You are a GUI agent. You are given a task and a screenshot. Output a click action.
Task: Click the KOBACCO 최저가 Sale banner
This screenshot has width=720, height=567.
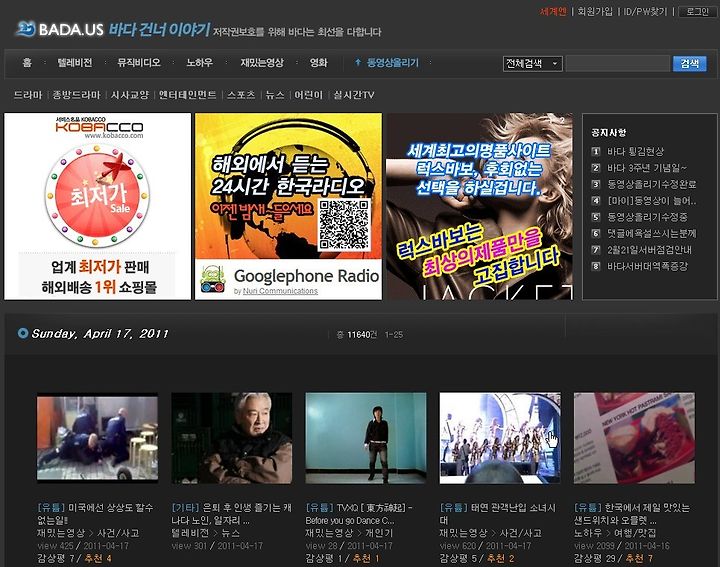[x=97, y=207]
